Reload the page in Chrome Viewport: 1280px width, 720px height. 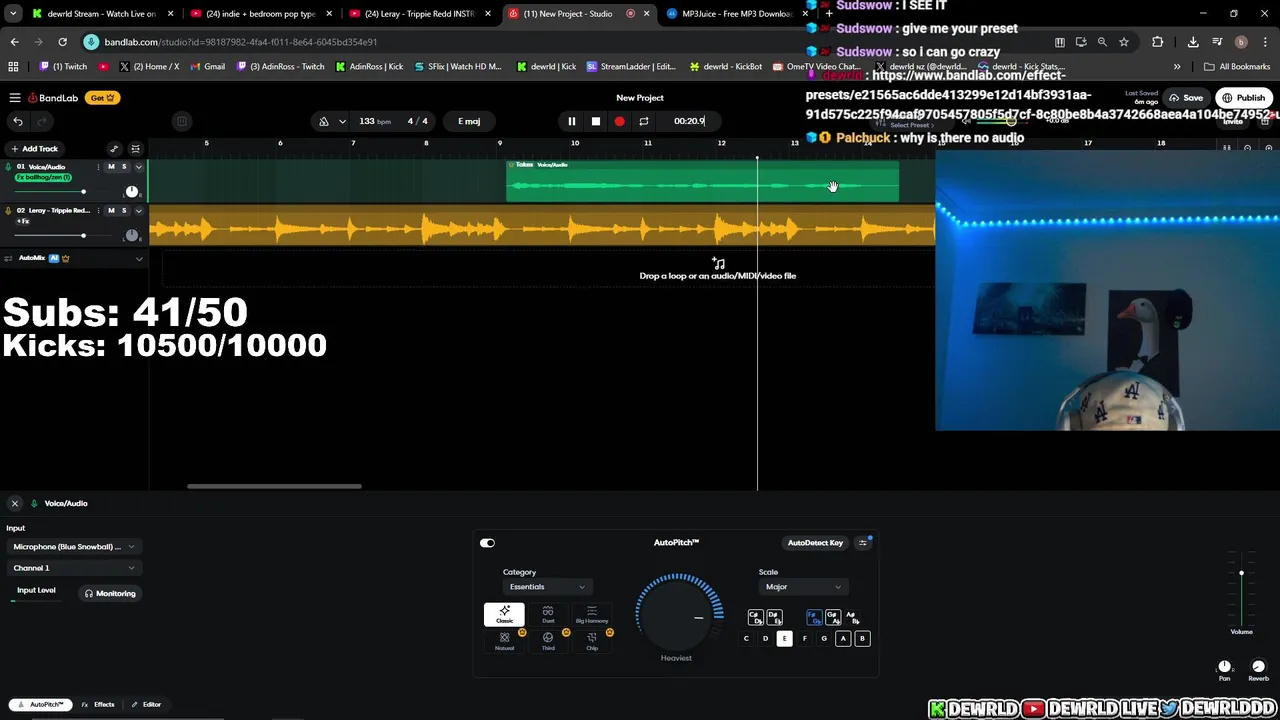[62, 42]
